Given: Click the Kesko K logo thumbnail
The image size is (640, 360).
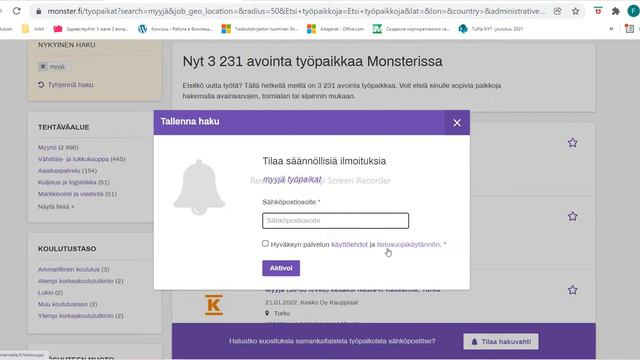Looking at the screenshot, I should coord(214,305).
